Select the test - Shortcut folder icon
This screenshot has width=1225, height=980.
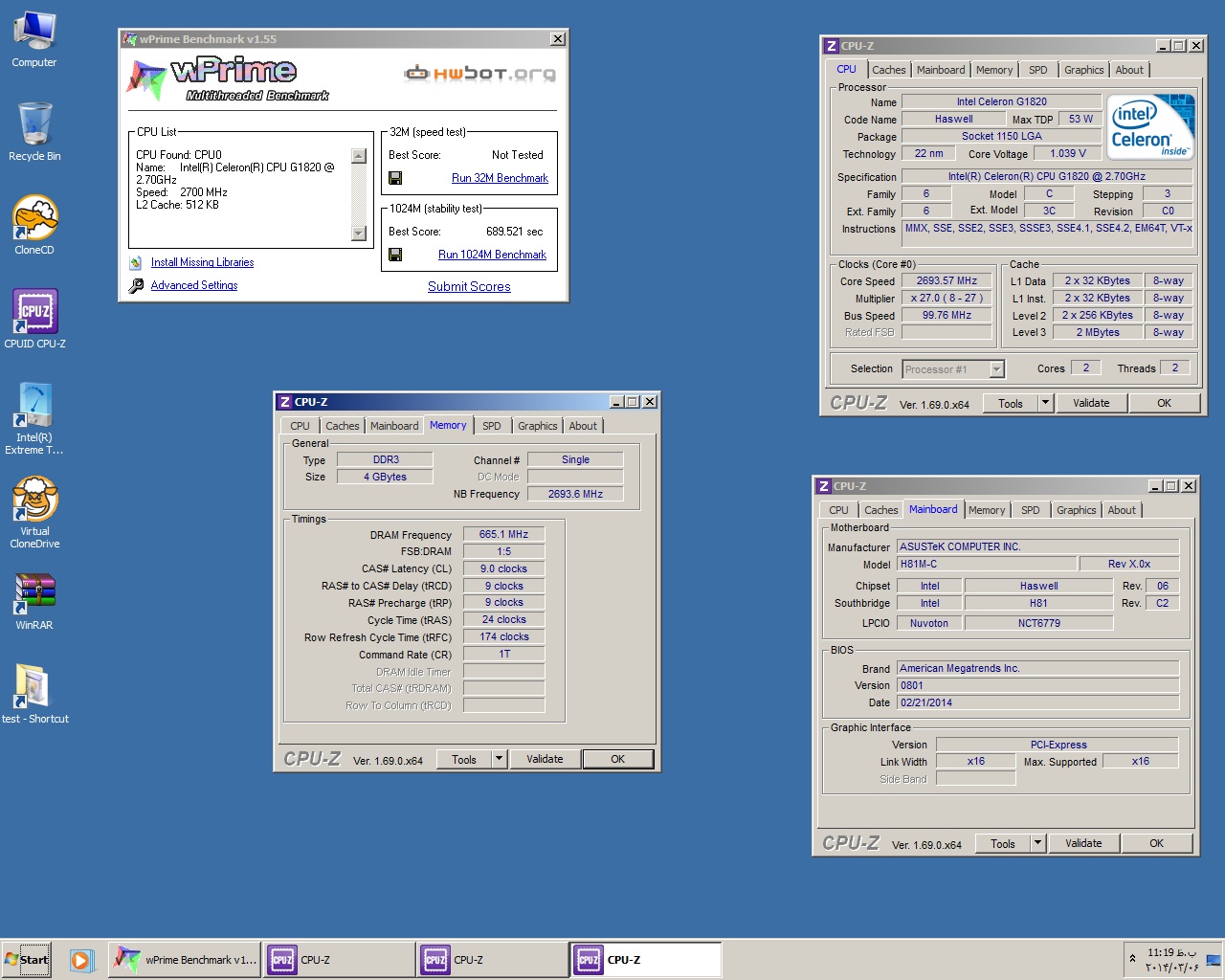[x=34, y=695]
